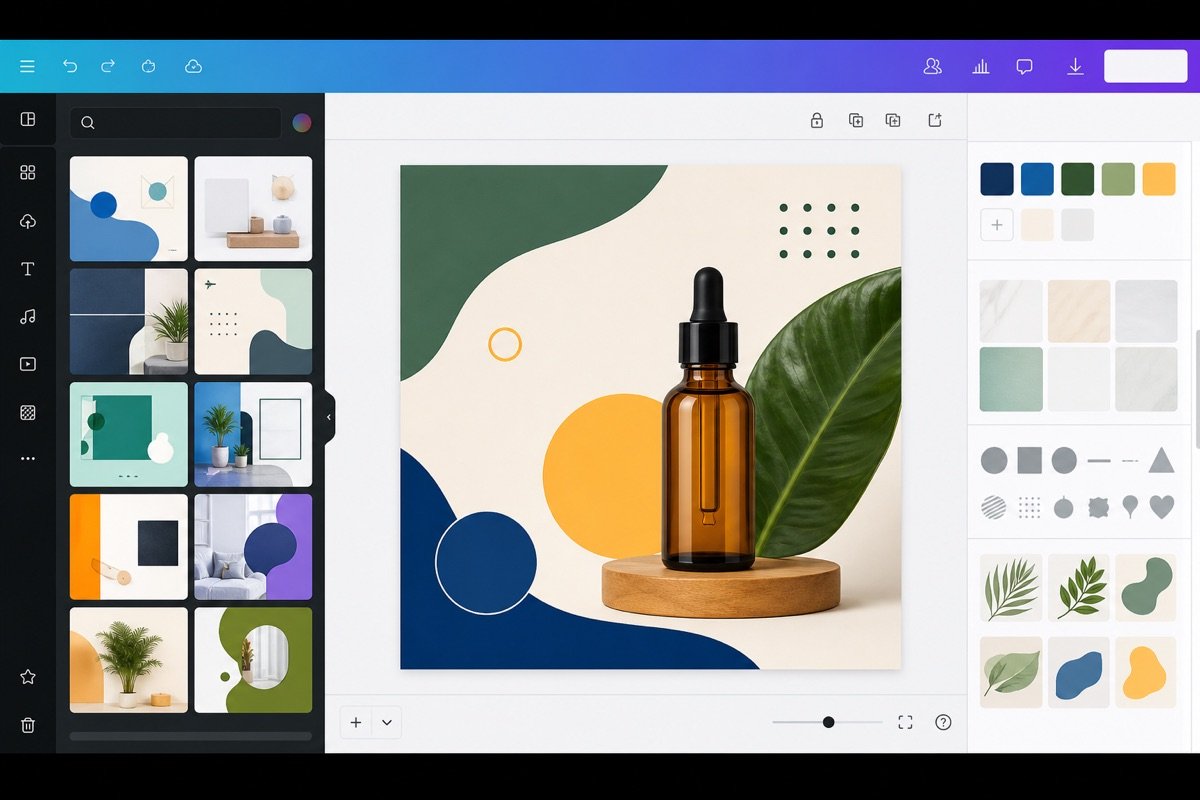Click the duplicate page icon above canvas
1200x800 pixels.
click(x=855, y=120)
